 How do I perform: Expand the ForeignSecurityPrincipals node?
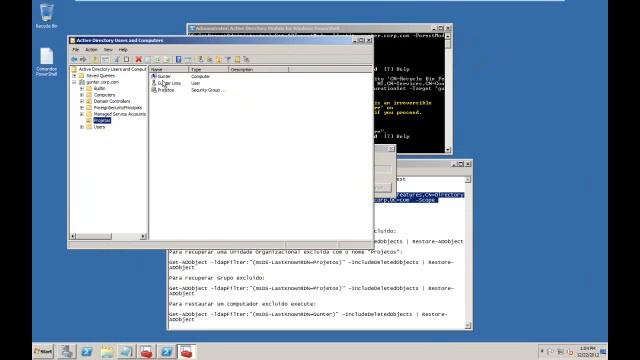[x=82, y=108]
